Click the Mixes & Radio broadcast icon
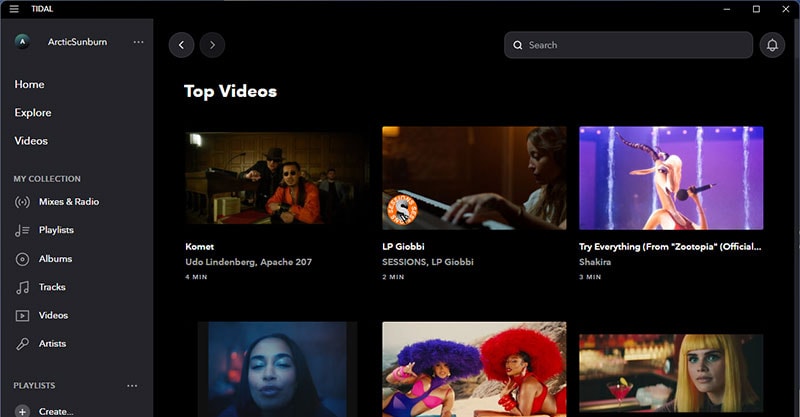800x417 pixels. click(x=22, y=202)
